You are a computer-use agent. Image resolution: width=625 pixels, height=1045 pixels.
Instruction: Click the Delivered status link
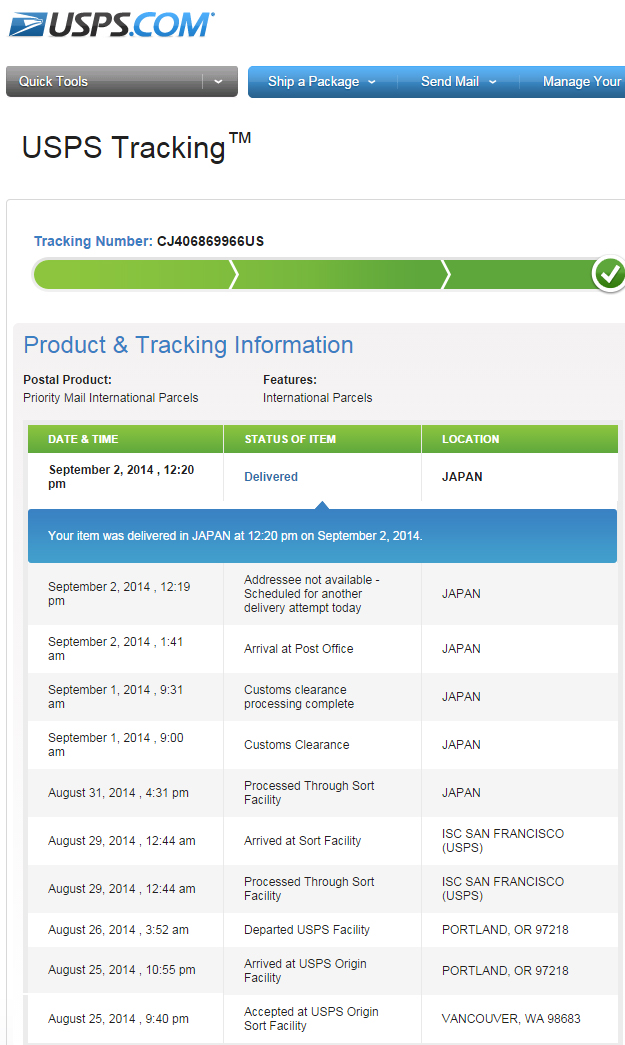pyautogui.click(x=271, y=477)
